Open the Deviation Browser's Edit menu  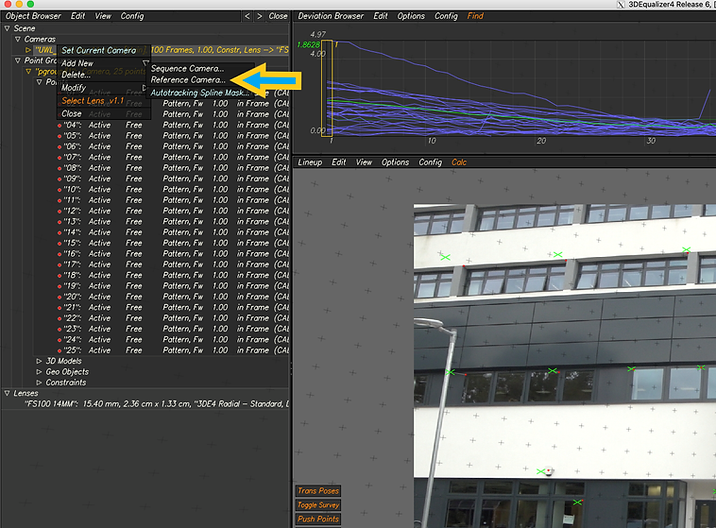coord(380,16)
